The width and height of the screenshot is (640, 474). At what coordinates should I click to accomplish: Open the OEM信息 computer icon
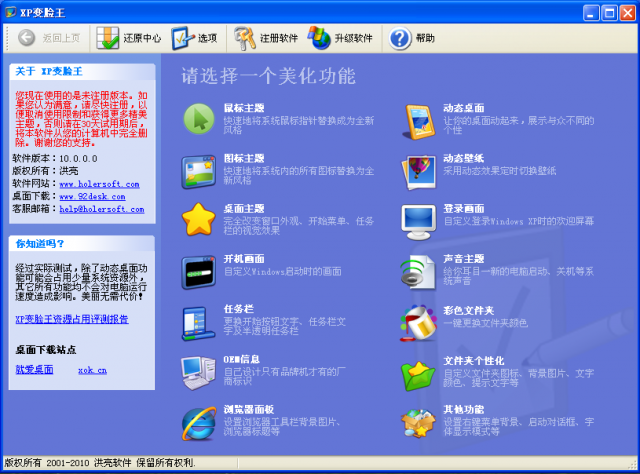[x=197, y=372]
